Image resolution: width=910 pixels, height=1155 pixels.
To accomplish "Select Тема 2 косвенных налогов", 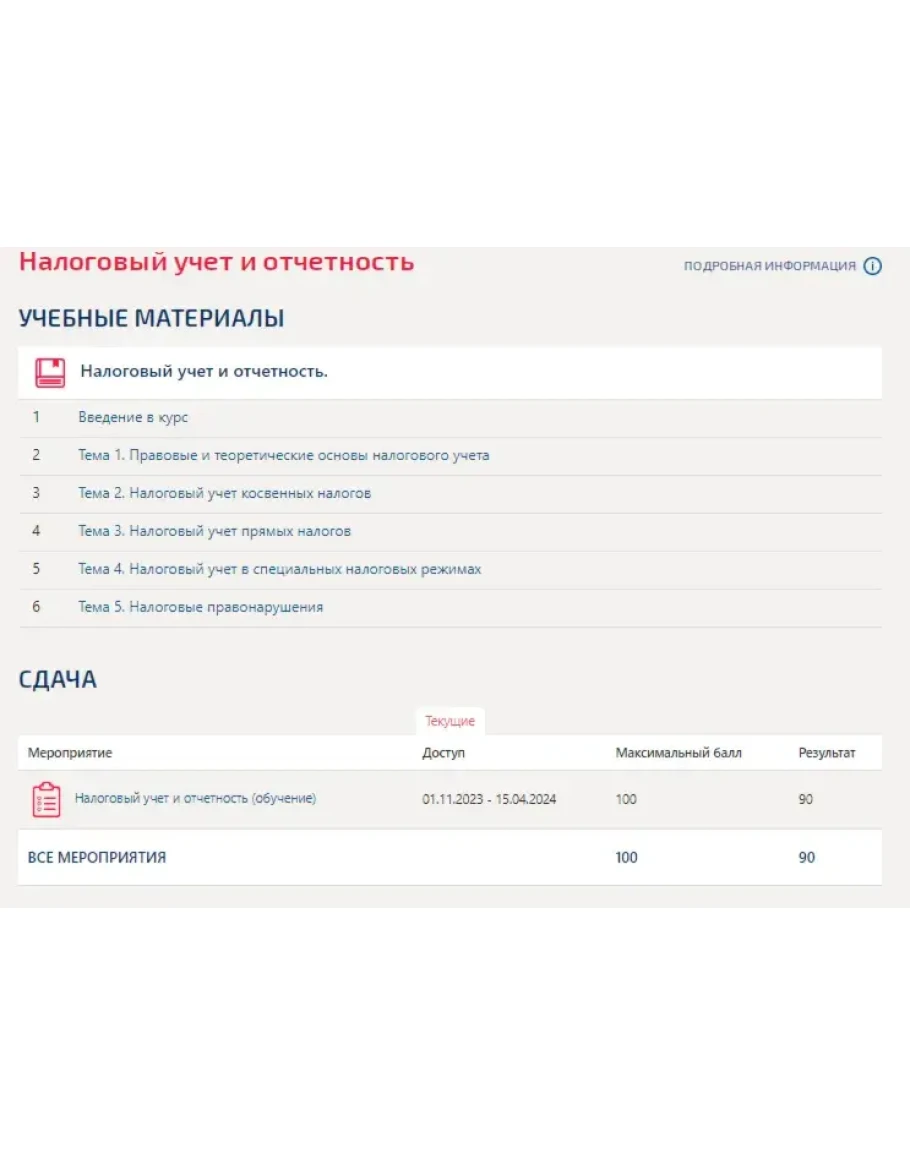I will tap(225, 493).
